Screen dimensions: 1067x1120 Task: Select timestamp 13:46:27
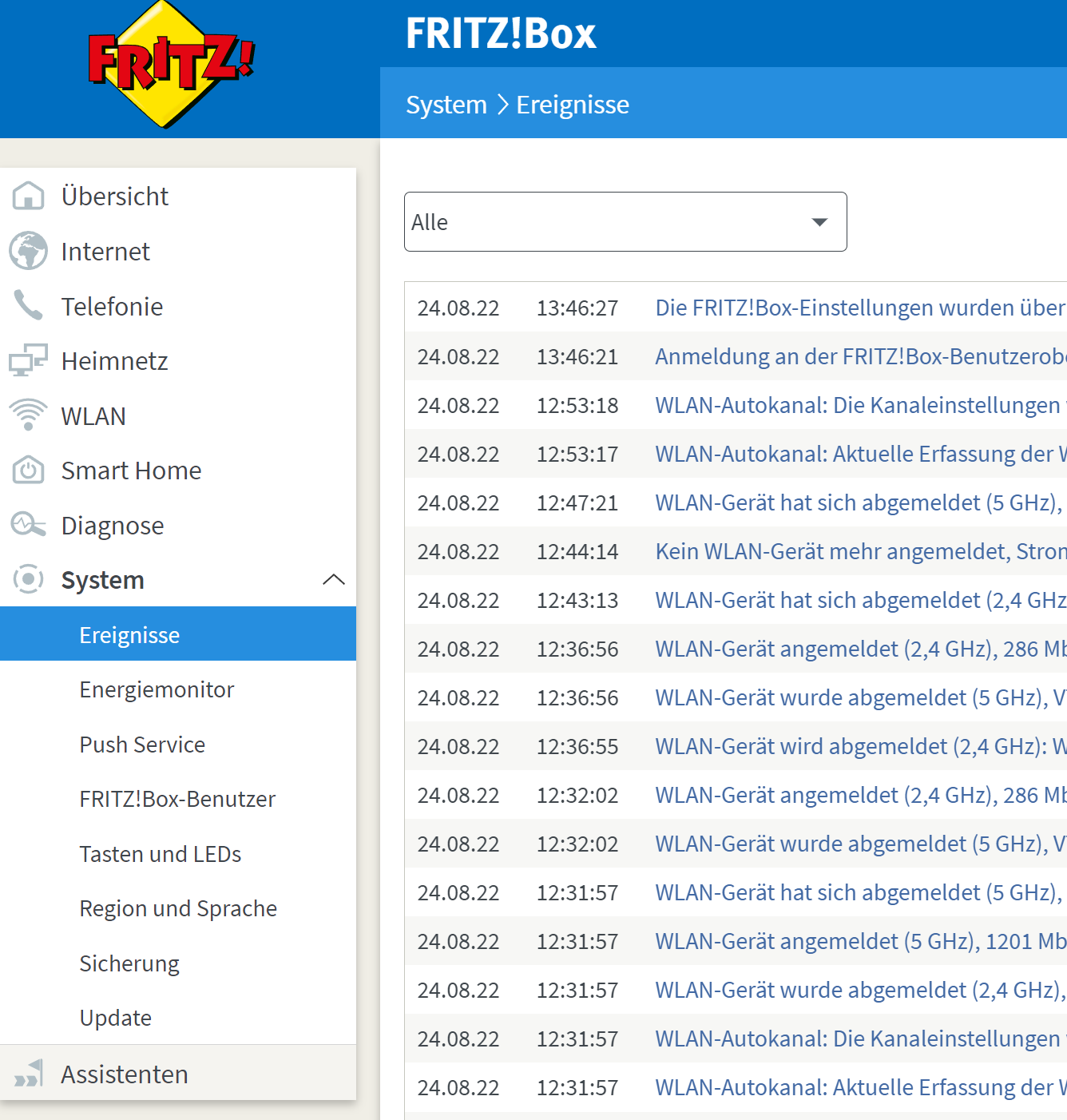point(577,308)
